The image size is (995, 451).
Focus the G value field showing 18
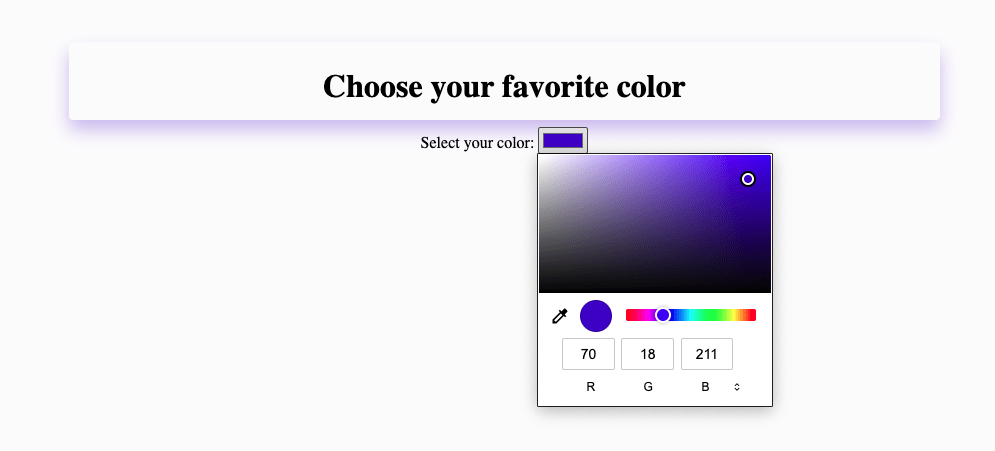tap(647, 354)
